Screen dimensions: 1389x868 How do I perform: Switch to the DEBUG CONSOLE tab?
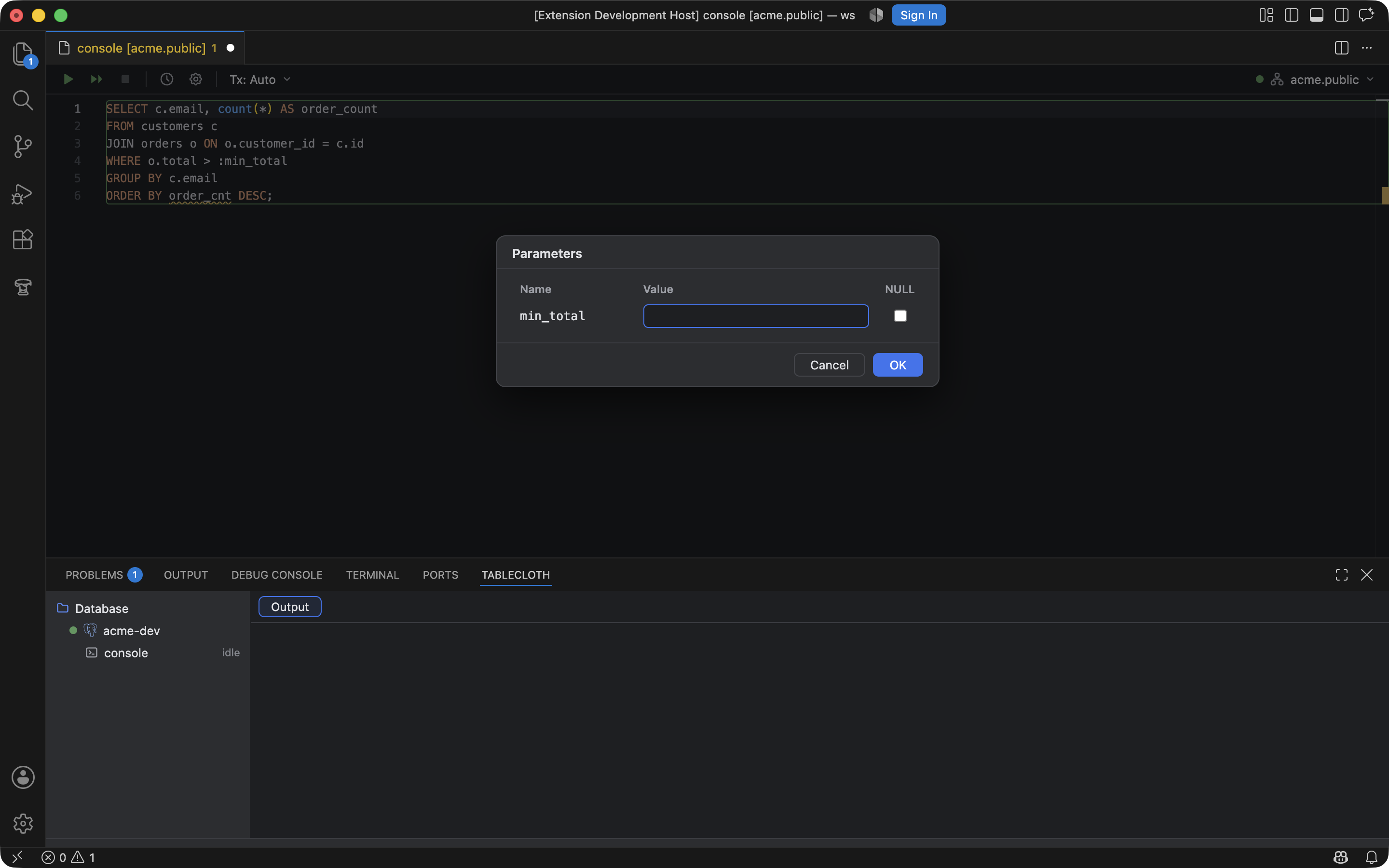(277, 575)
